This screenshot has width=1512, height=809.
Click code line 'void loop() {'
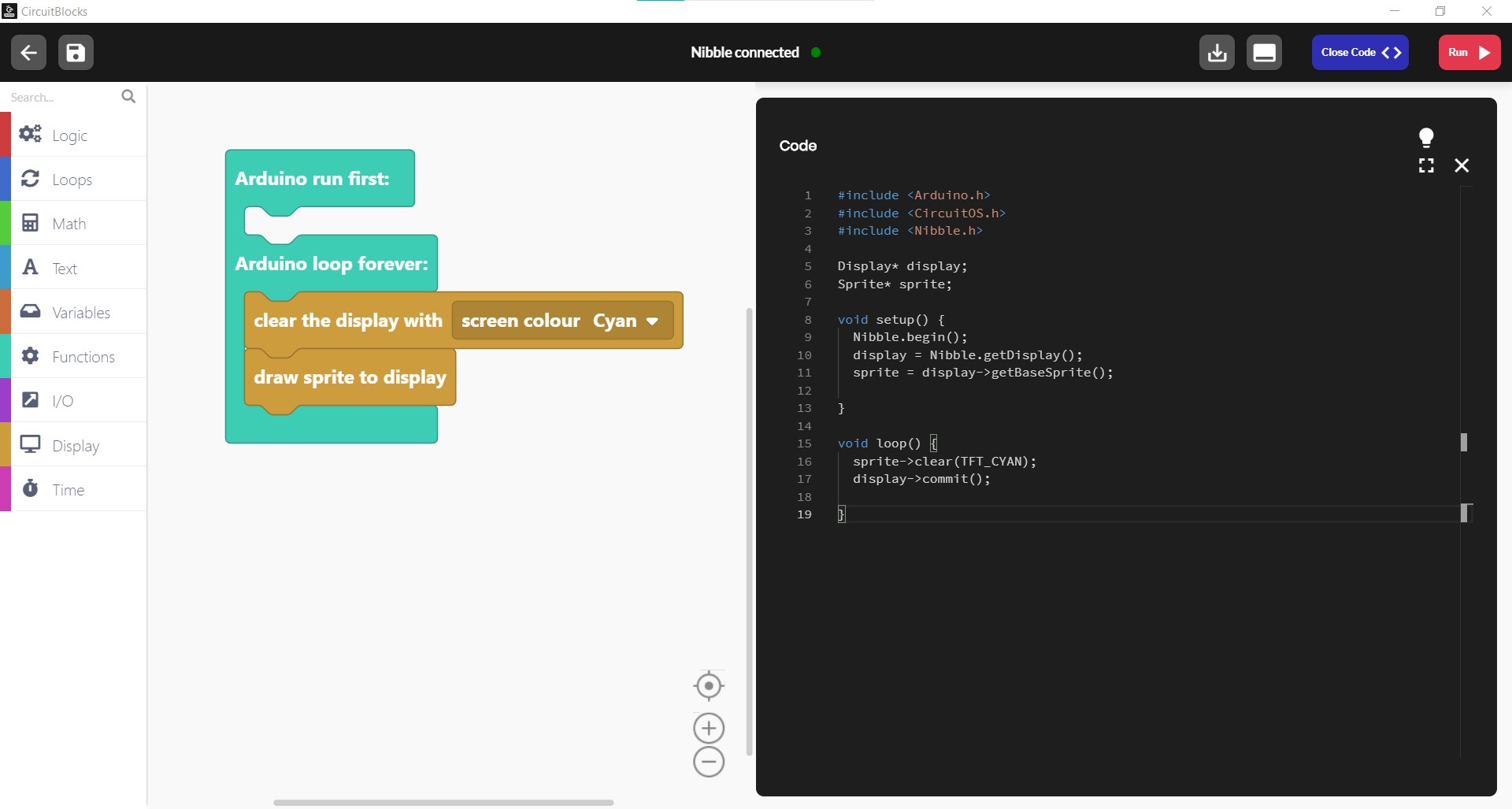click(x=887, y=443)
